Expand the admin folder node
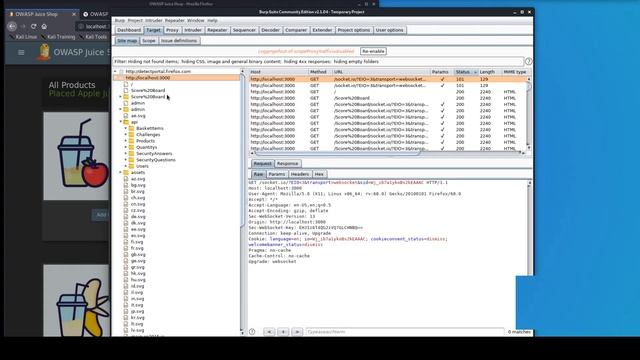The image size is (640, 360). click(120, 109)
